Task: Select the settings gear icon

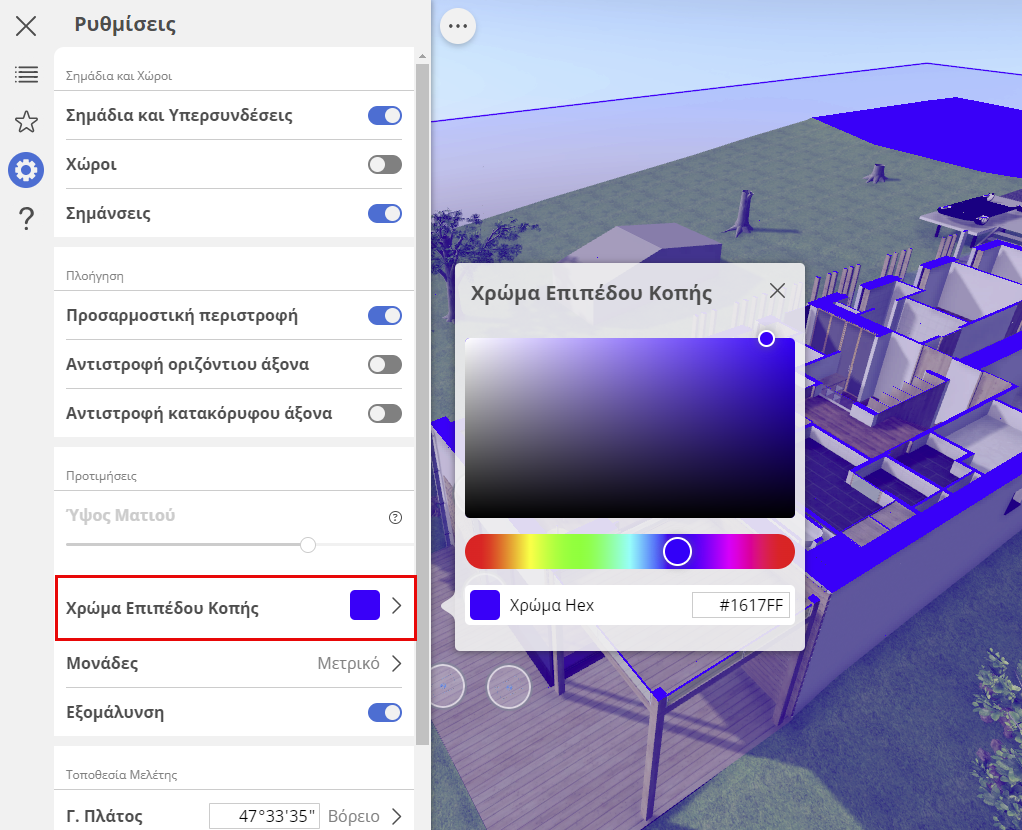Action: [x=26, y=170]
